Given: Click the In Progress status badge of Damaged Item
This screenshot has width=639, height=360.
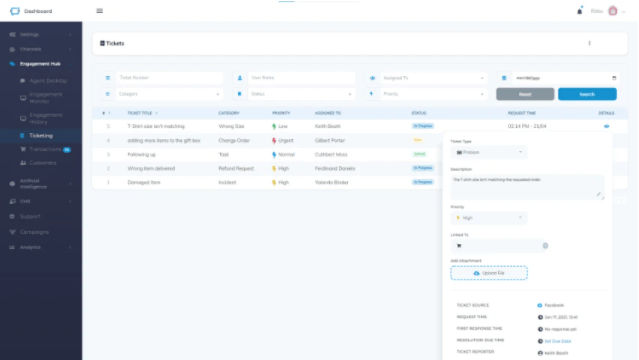Looking at the screenshot, I should (x=423, y=182).
